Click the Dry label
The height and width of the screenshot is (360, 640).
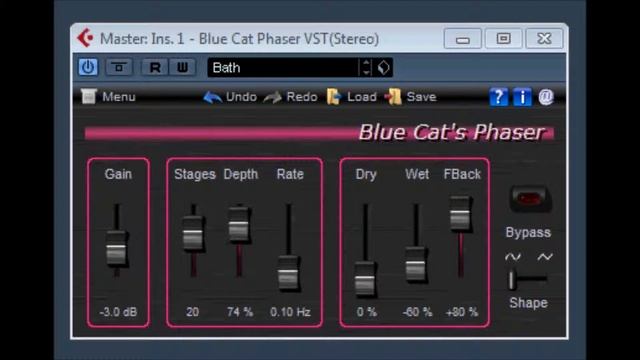366,174
